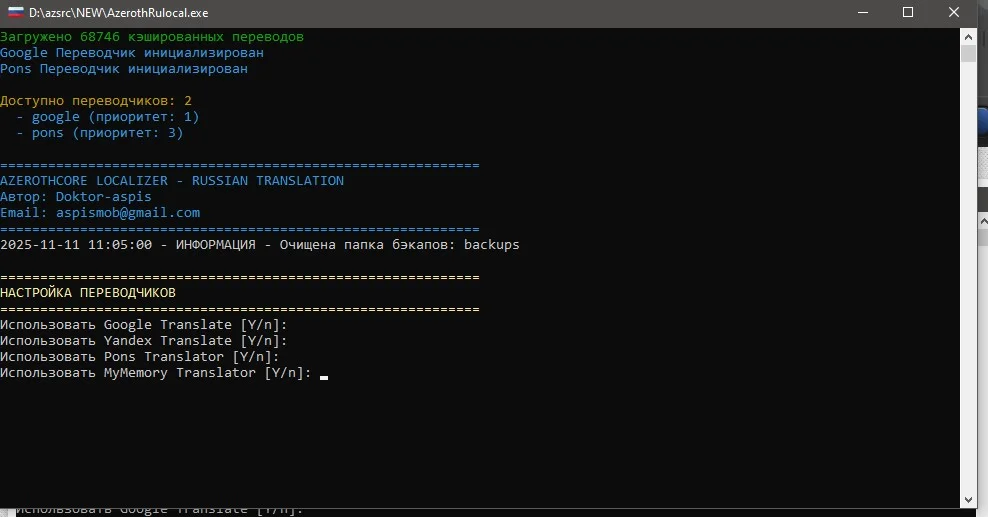Close the AzerothRulocal.exe window
988x517 pixels.
tap(955, 12)
